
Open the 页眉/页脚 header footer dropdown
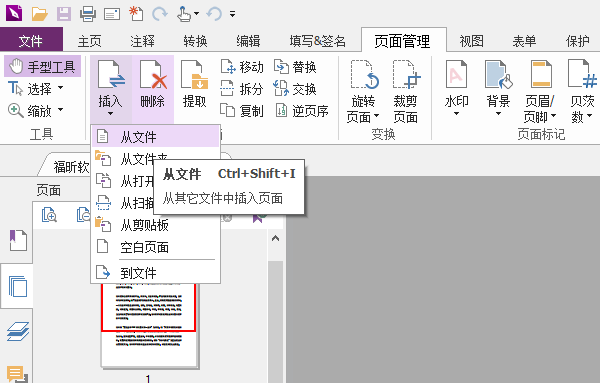point(540,91)
